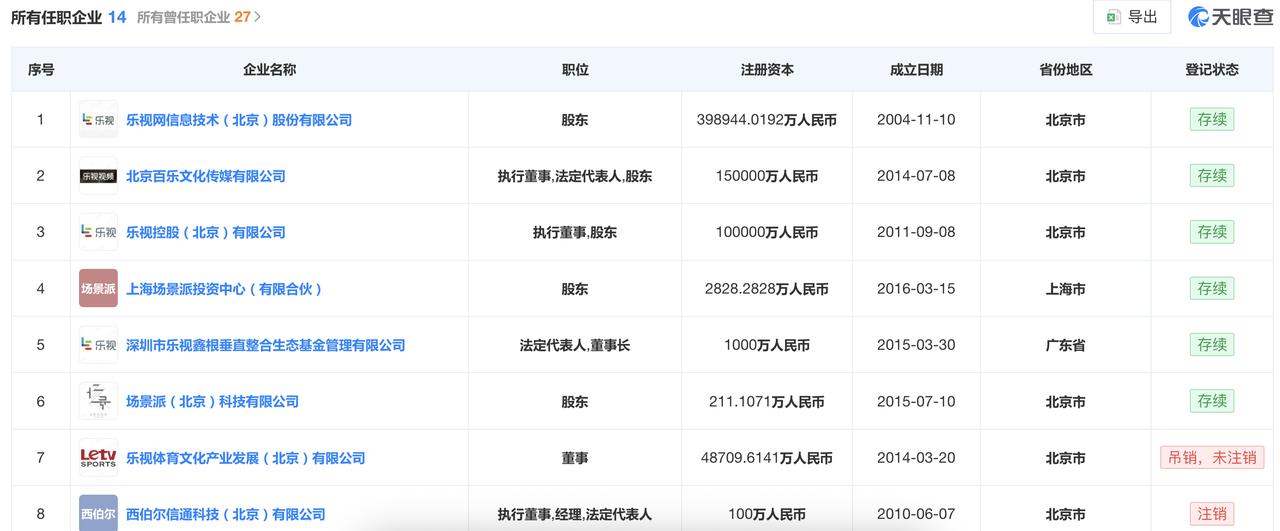The width and height of the screenshot is (1280, 531).
Task: Click the 成立日期 column header
Action: tap(916, 70)
